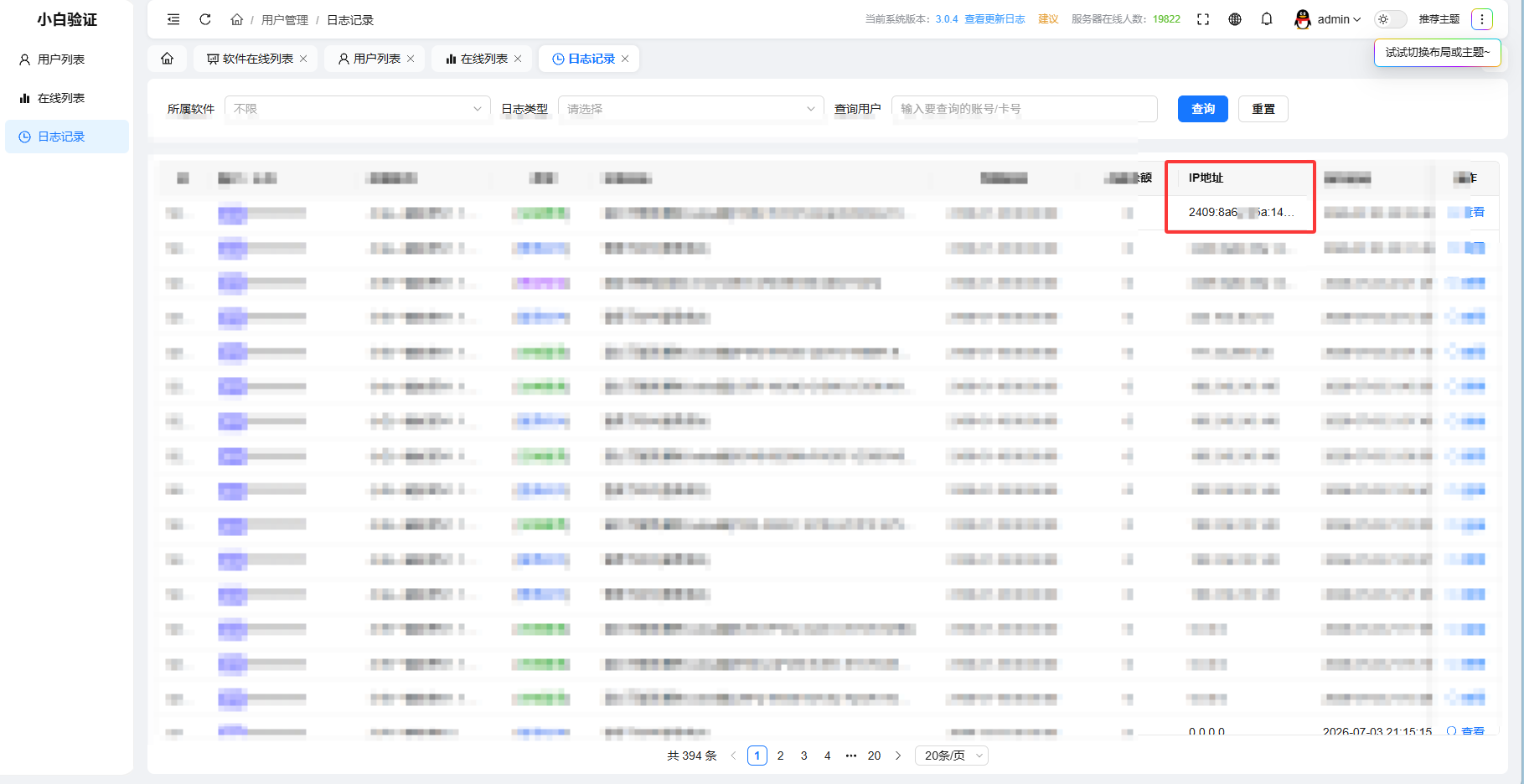This screenshot has height=784, width=1524.
Task: Click the online count 19822
Action: (x=1166, y=19)
